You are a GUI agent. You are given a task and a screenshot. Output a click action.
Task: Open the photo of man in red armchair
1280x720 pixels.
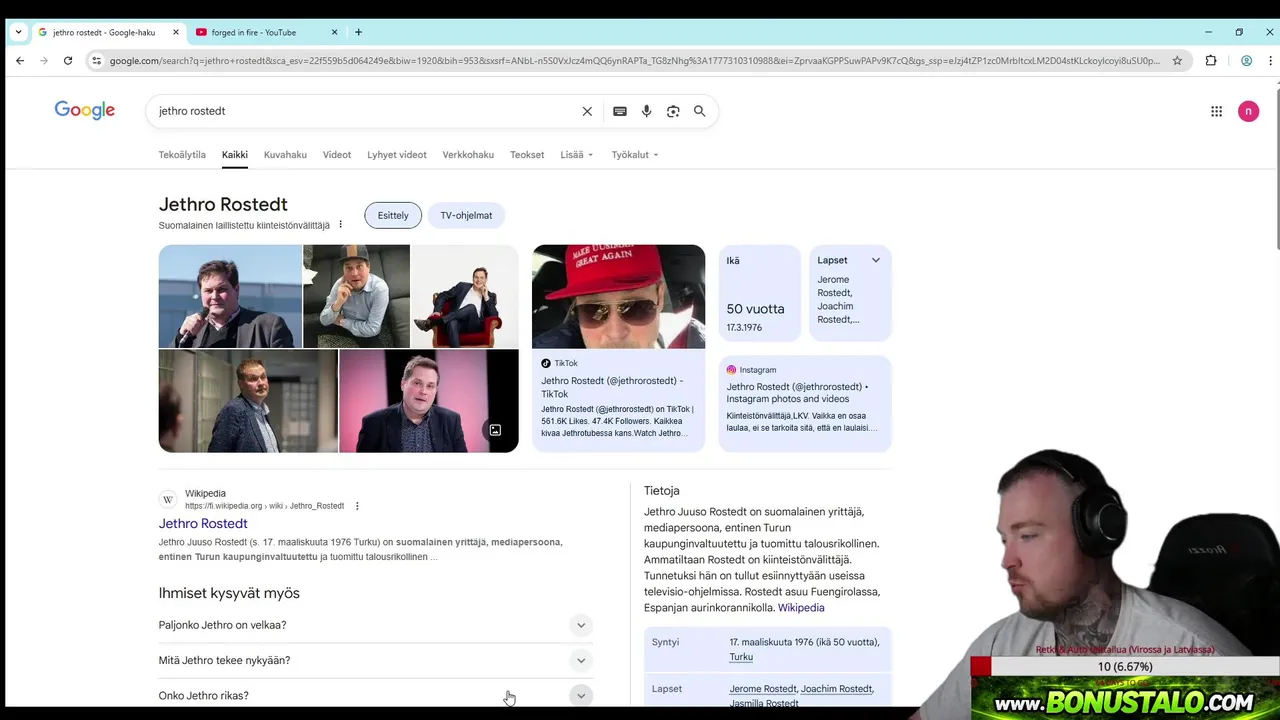pyautogui.click(x=465, y=296)
